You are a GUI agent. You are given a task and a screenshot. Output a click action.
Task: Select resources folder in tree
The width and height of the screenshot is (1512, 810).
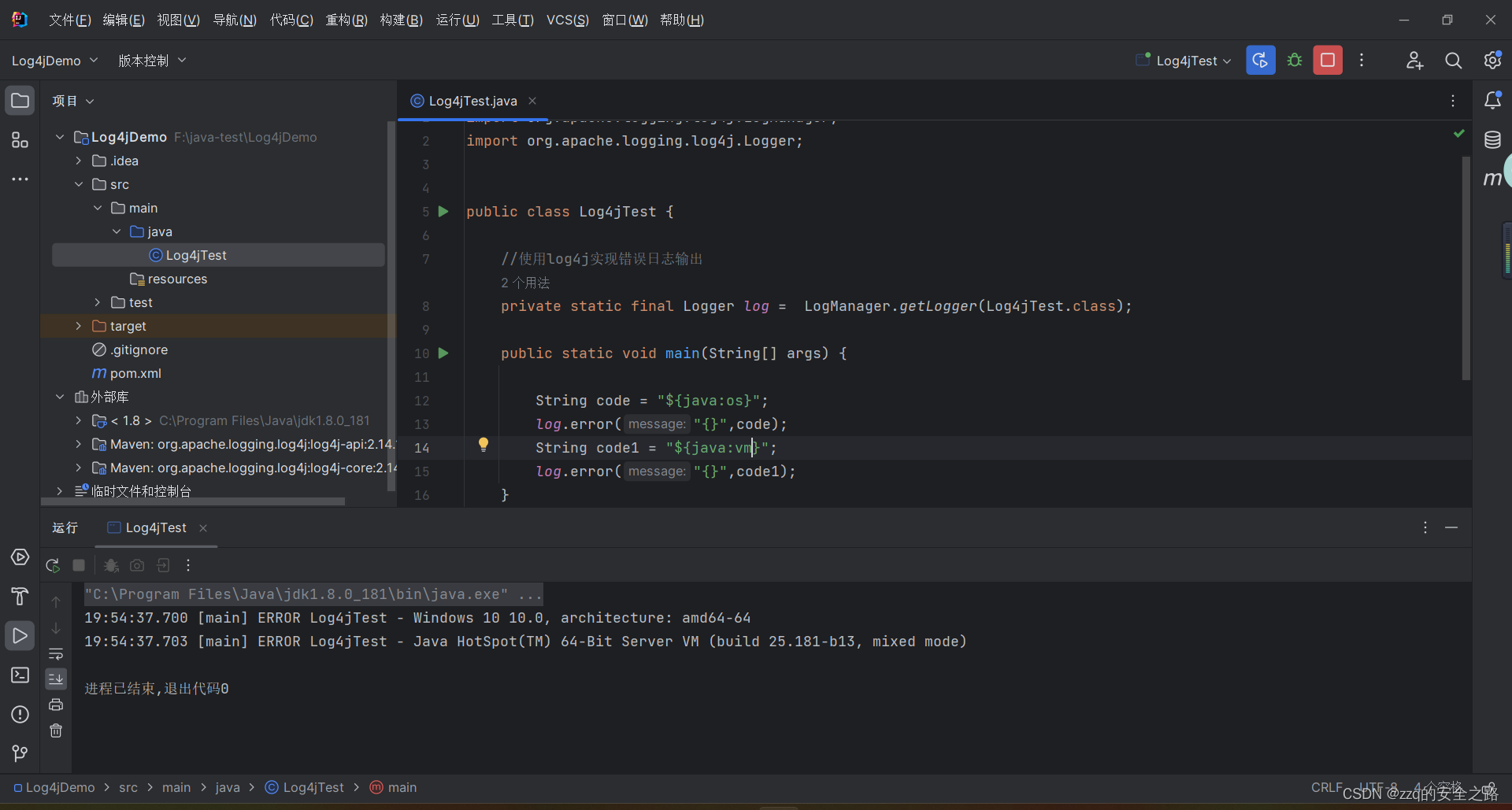(x=177, y=279)
